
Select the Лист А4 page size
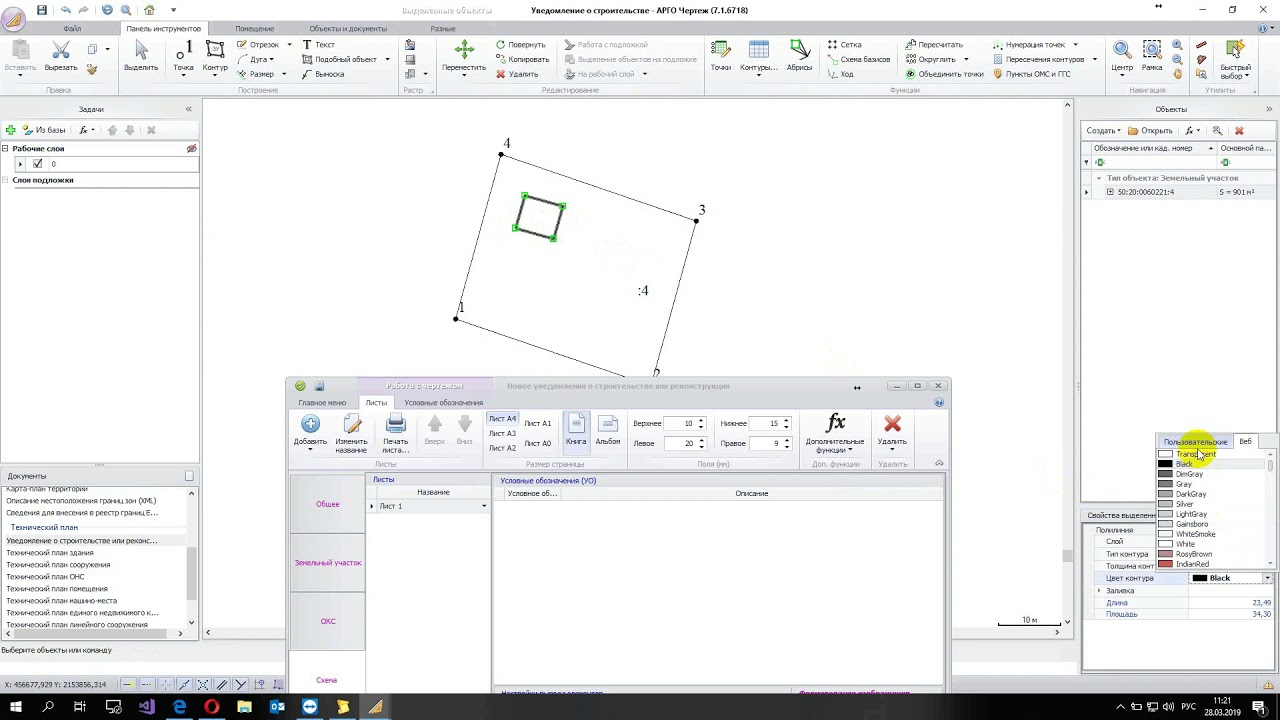pos(502,419)
